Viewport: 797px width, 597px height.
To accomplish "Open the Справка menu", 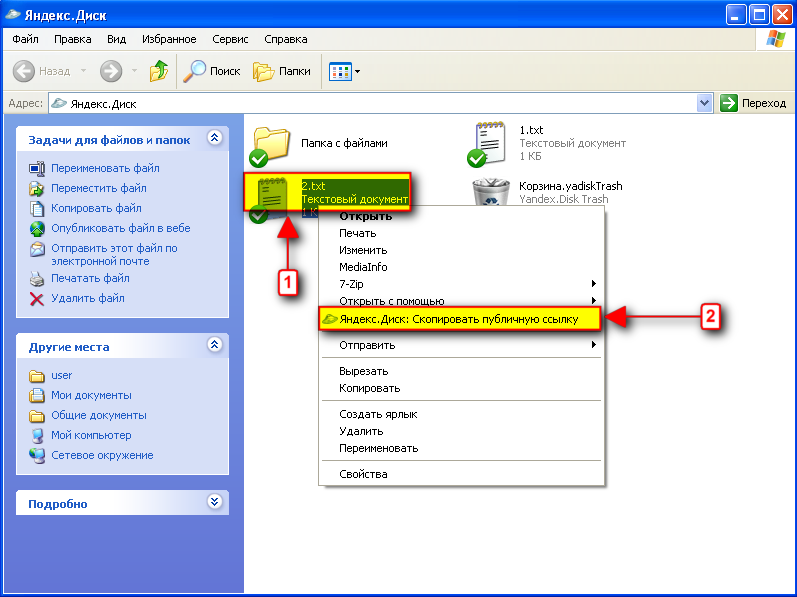I will click(286, 39).
